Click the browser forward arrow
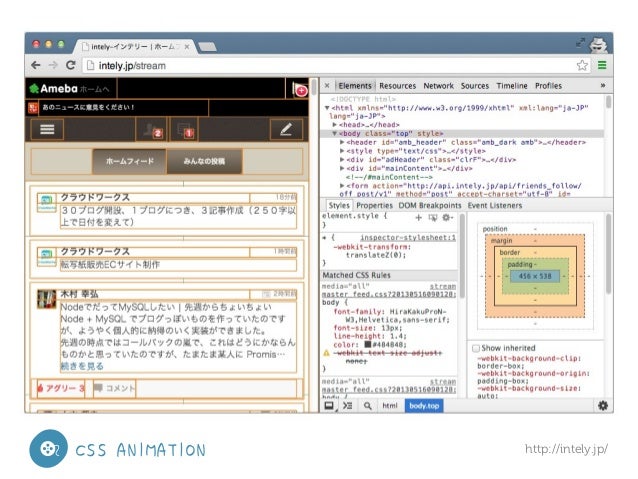Screen dimensions: 638x479 [53, 65]
